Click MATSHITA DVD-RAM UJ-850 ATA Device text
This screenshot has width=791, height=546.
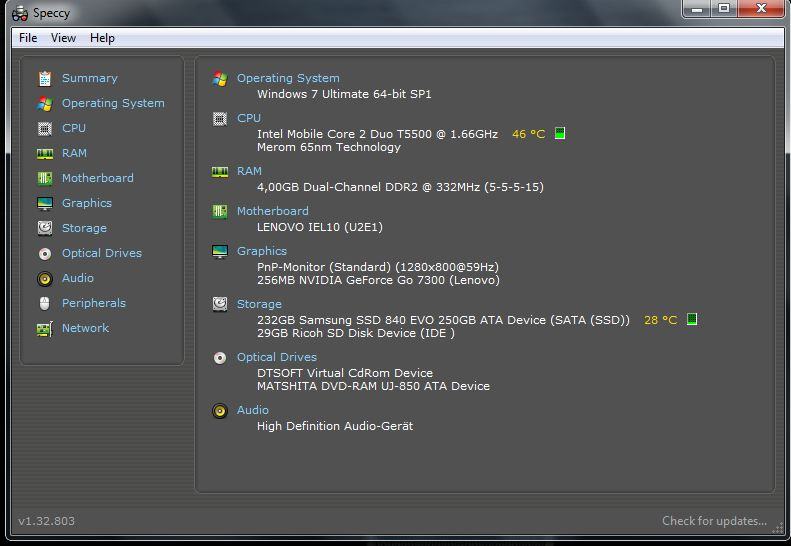tap(373, 386)
